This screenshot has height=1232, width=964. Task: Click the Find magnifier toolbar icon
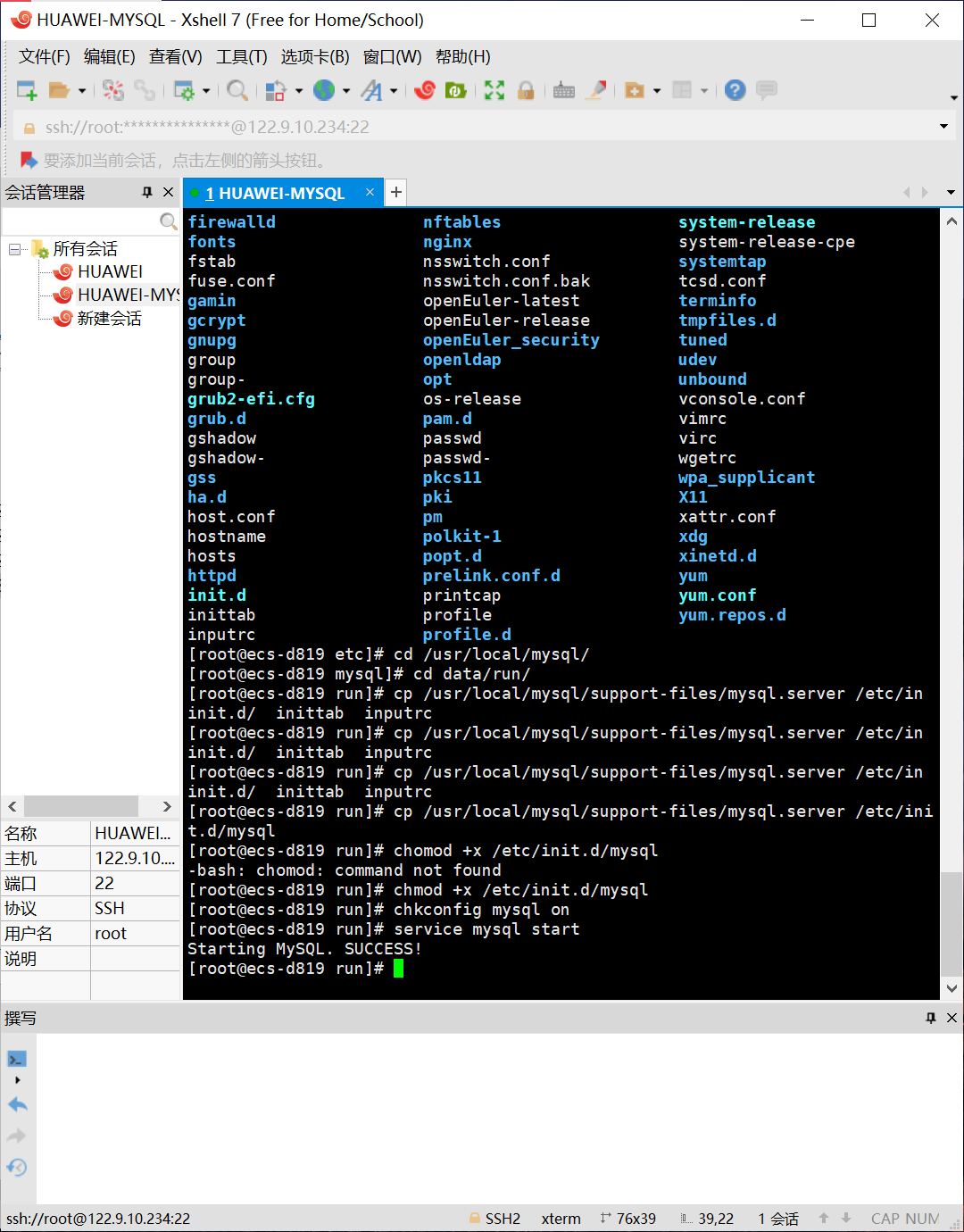pyautogui.click(x=237, y=90)
